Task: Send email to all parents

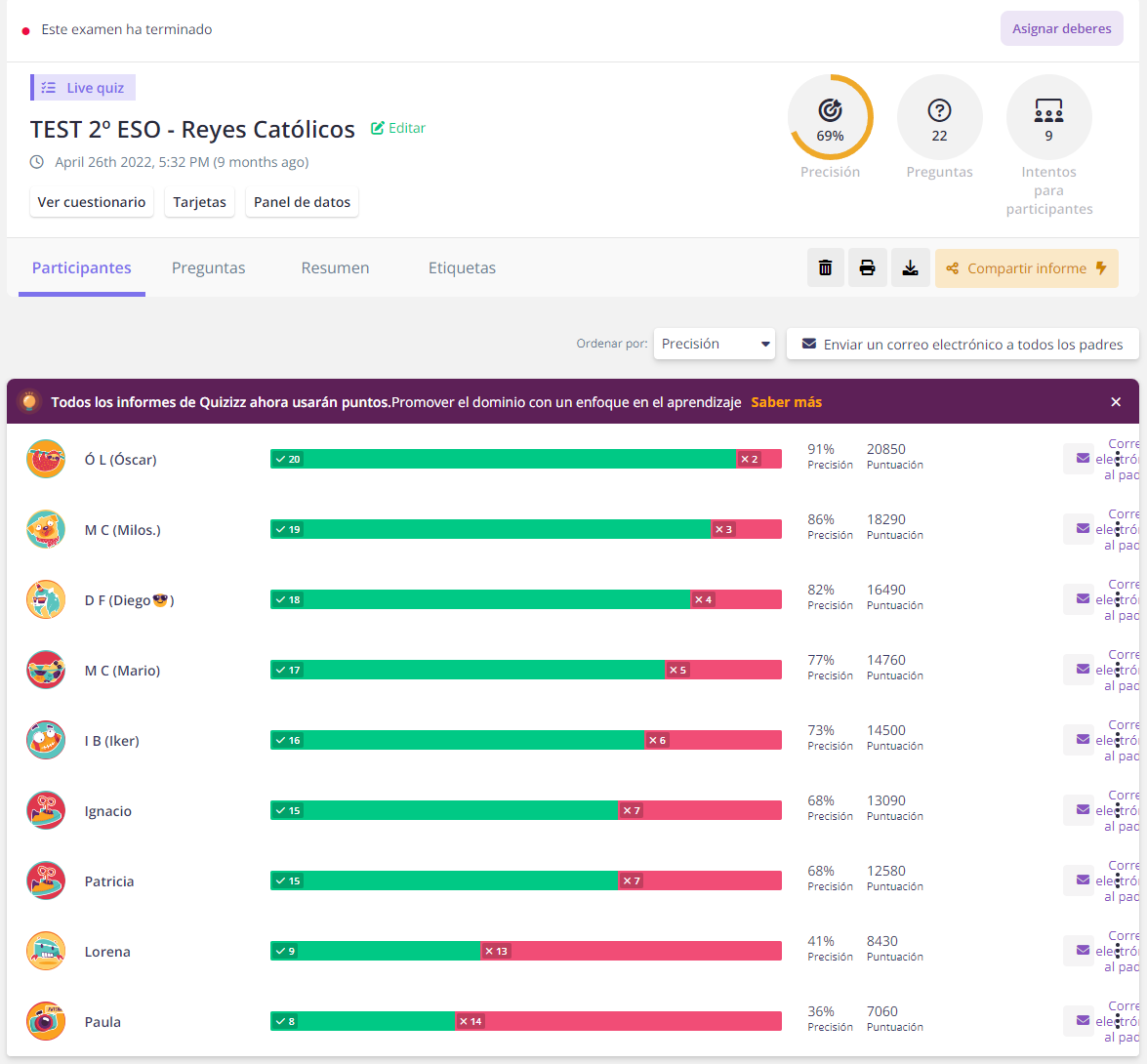Action: coord(963,344)
